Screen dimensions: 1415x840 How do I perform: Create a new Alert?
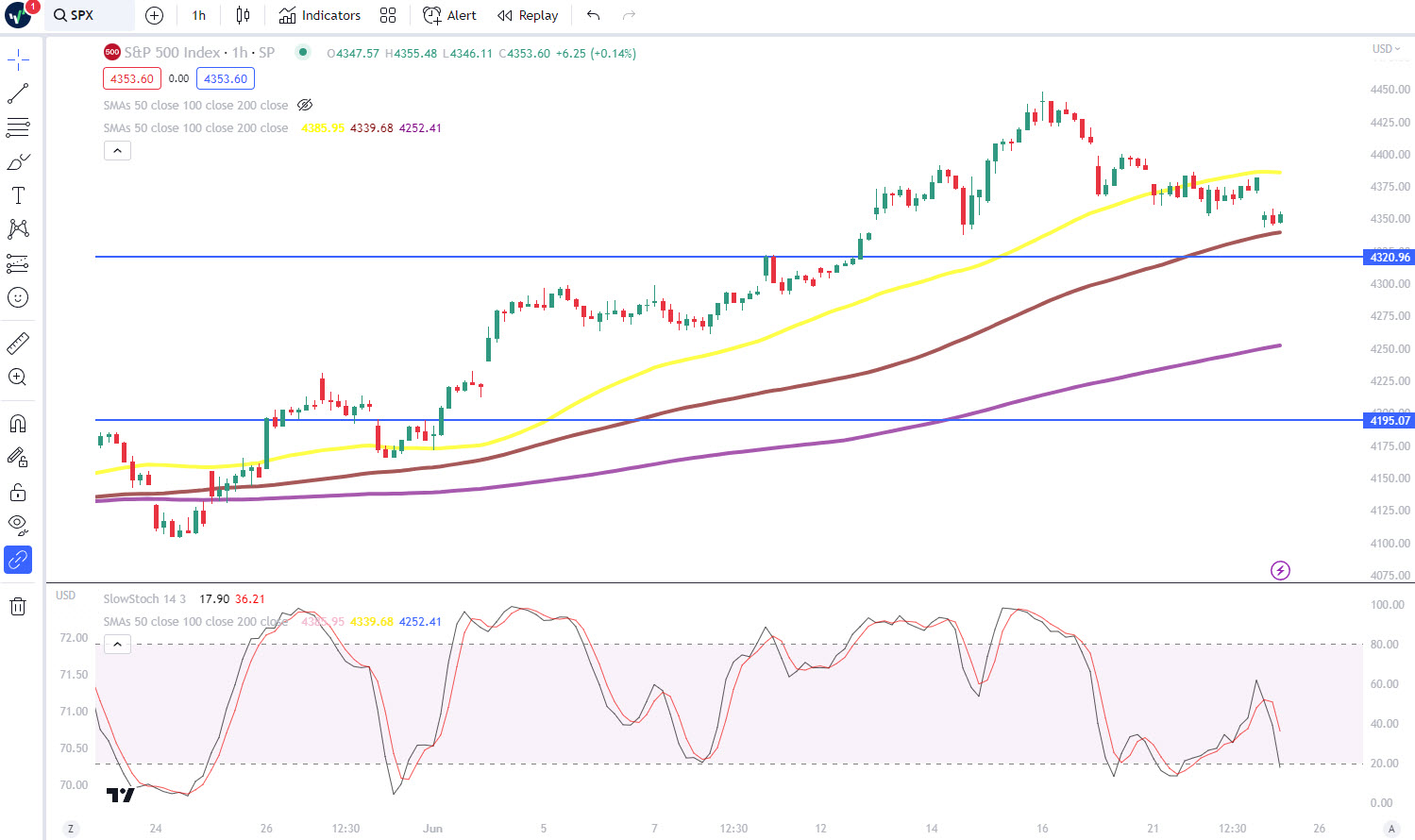[x=449, y=15]
